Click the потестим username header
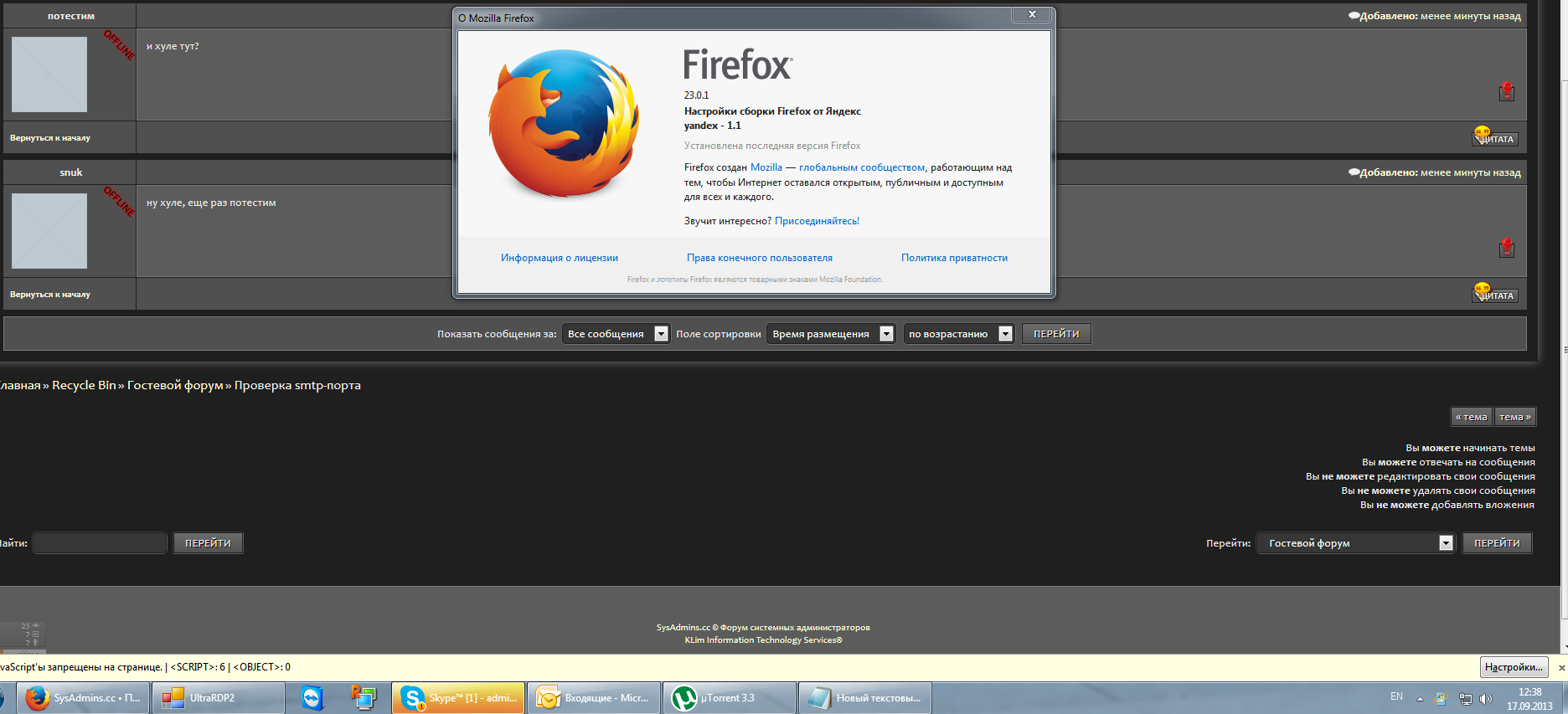This screenshot has height=714, width=1568. (x=71, y=16)
